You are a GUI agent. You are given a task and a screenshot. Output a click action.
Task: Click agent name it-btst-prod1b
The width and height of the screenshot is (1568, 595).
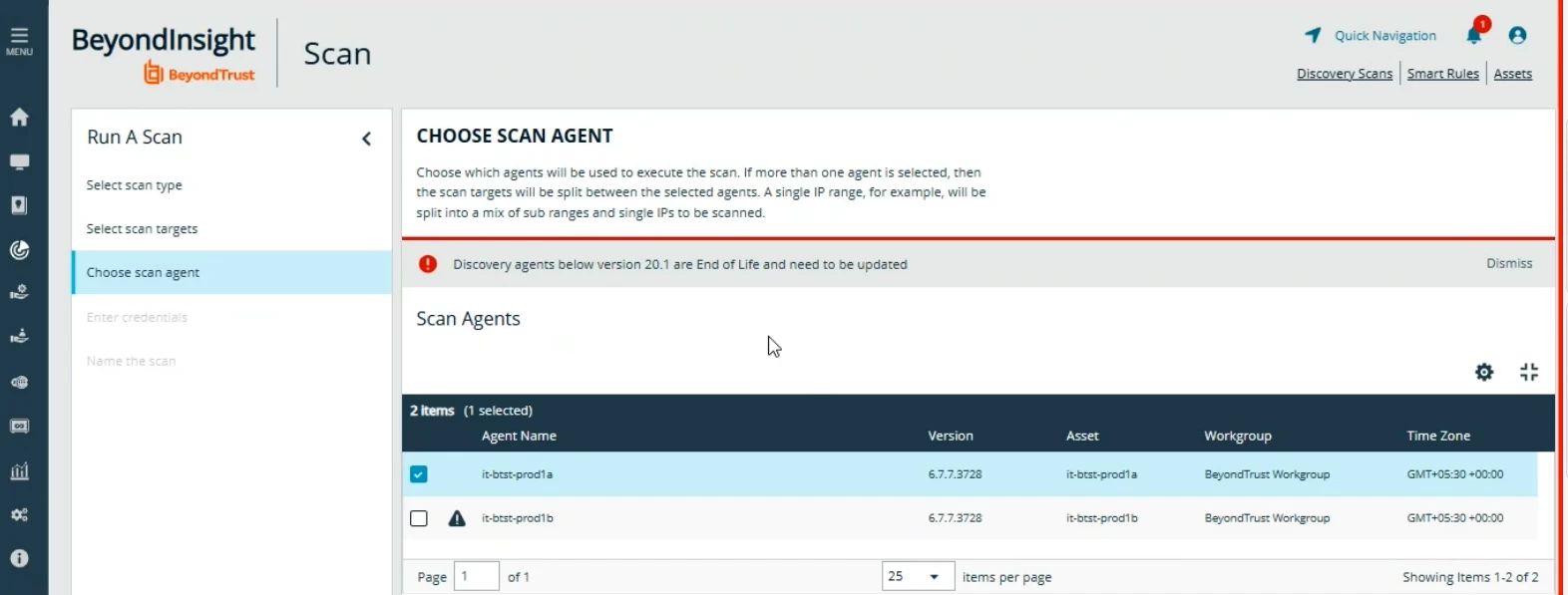coord(517,518)
